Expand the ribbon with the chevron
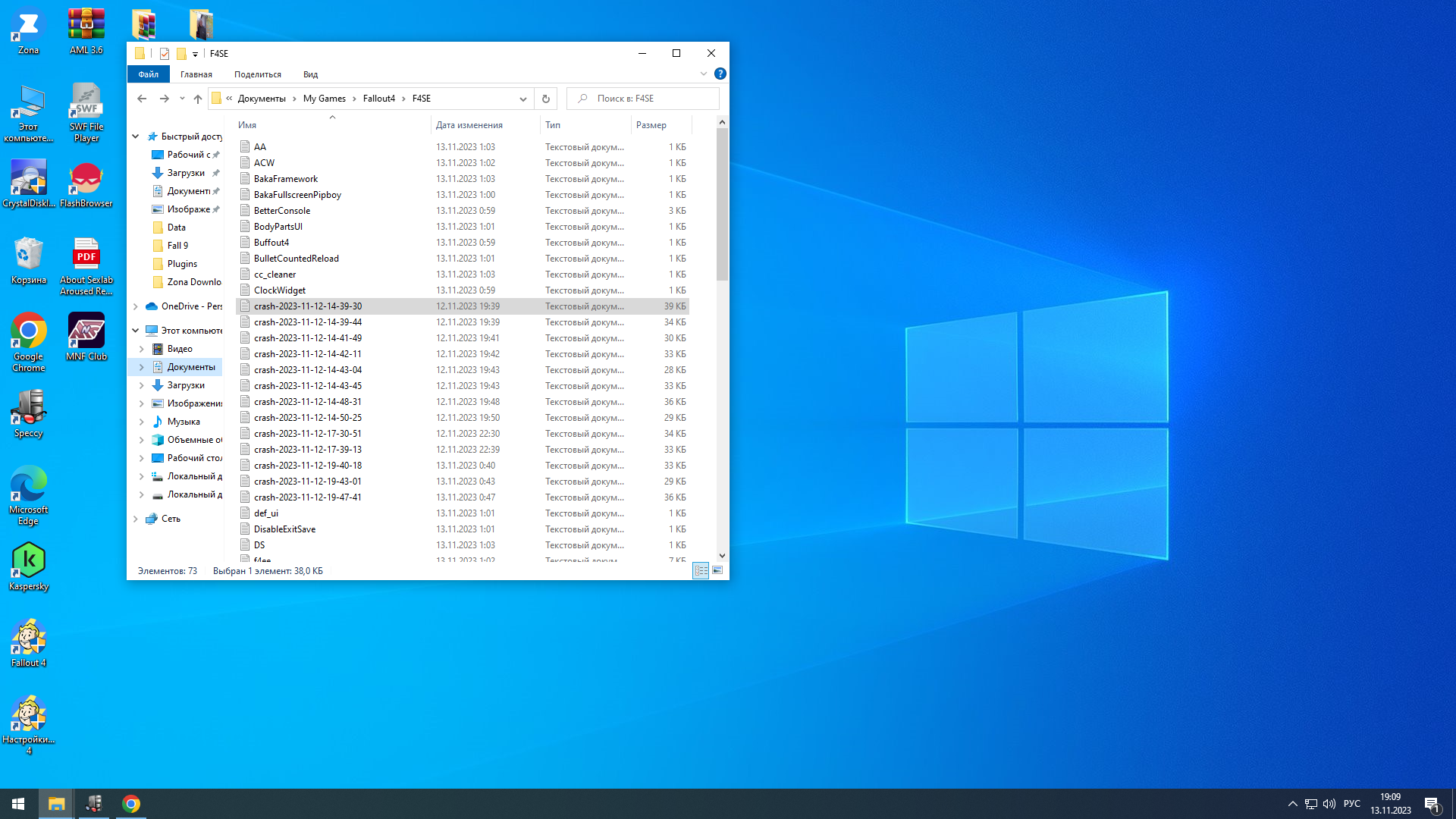 click(x=703, y=74)
